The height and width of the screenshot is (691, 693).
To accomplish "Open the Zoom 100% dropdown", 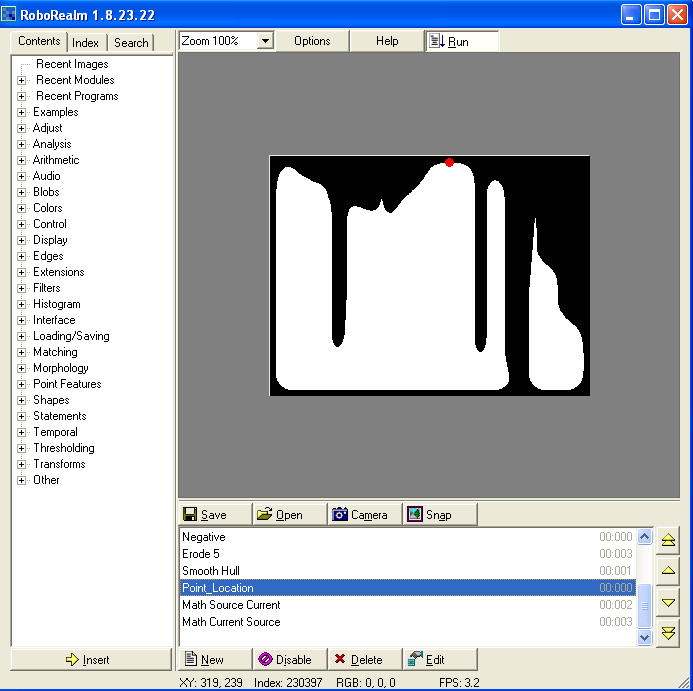I will click(x=265, y=41).
